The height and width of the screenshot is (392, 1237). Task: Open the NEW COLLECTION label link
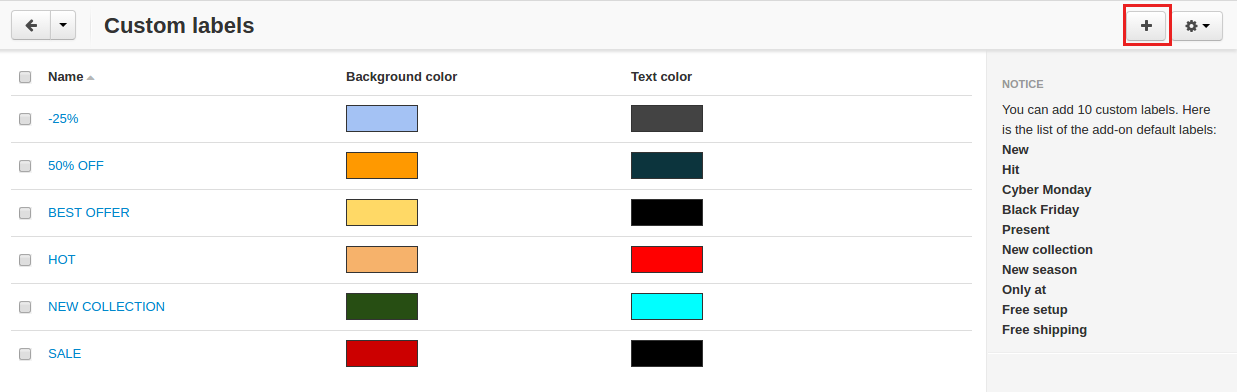click(106, 307)
